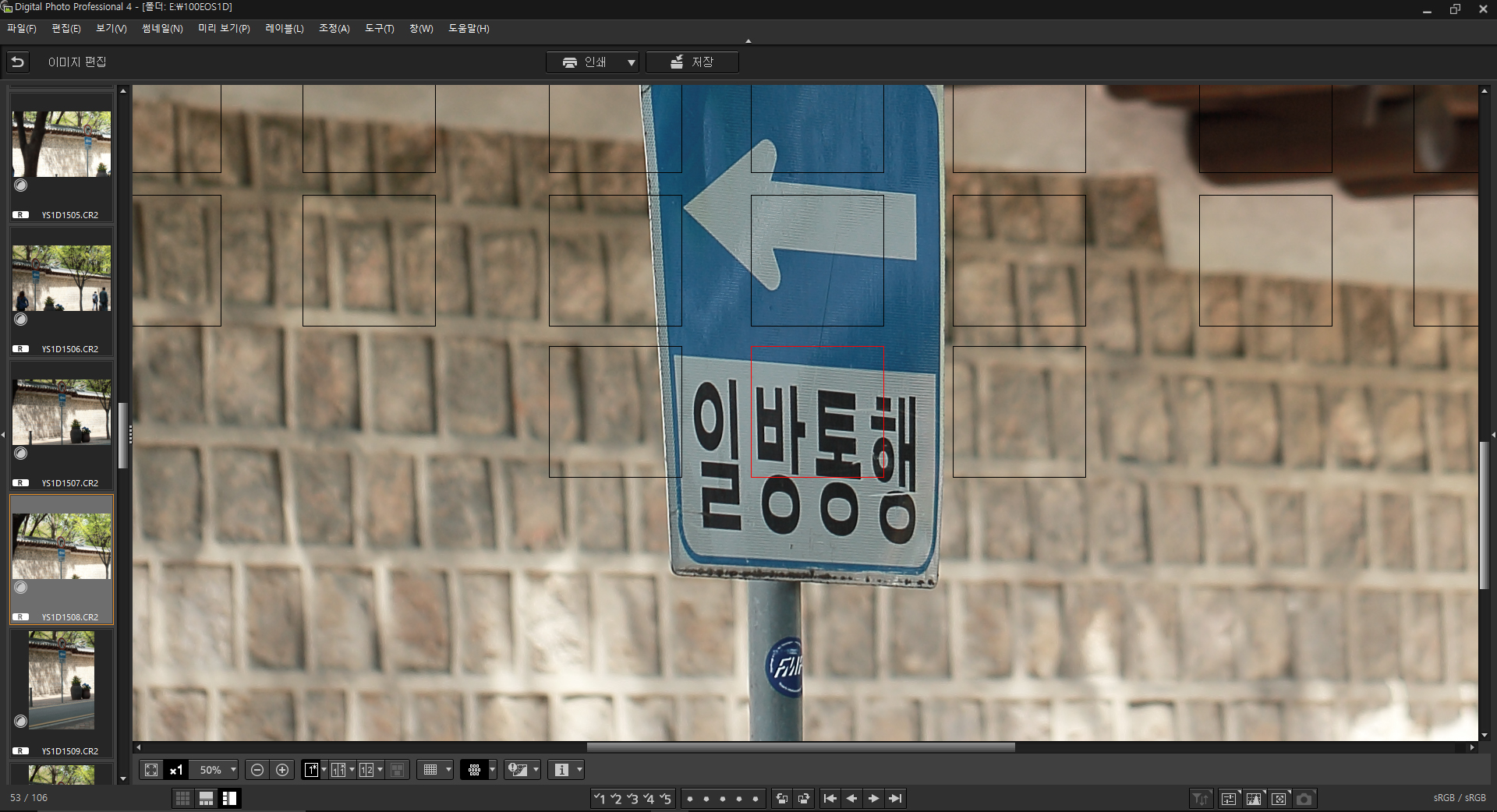Apply check mark 5
This screenshot has height=812, width=1497.
point(665,798)
